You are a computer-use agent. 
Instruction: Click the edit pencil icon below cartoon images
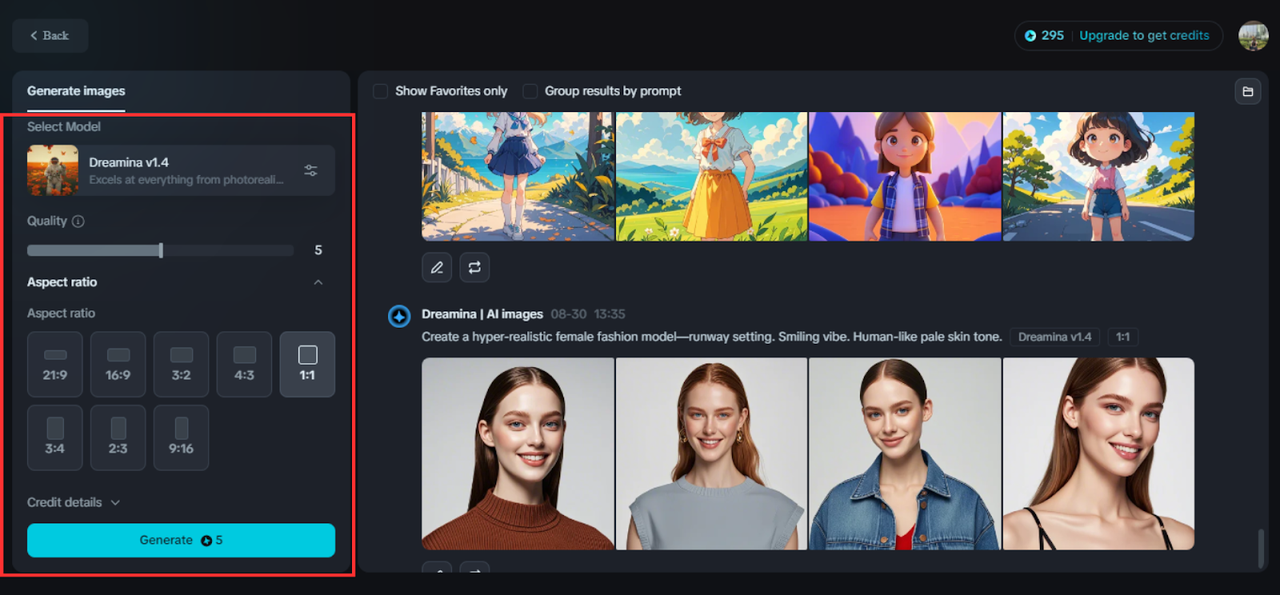(436, 267)
